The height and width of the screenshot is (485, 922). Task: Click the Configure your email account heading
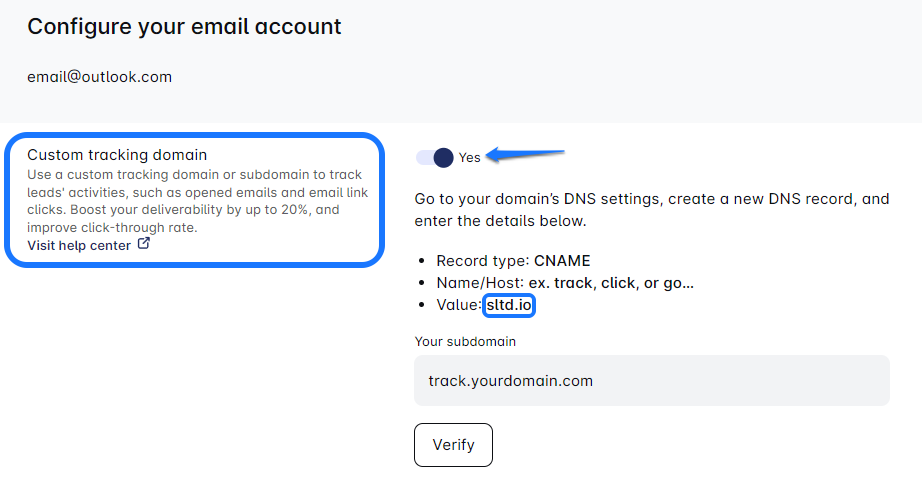pyautogui.click(x=184, y=27)
